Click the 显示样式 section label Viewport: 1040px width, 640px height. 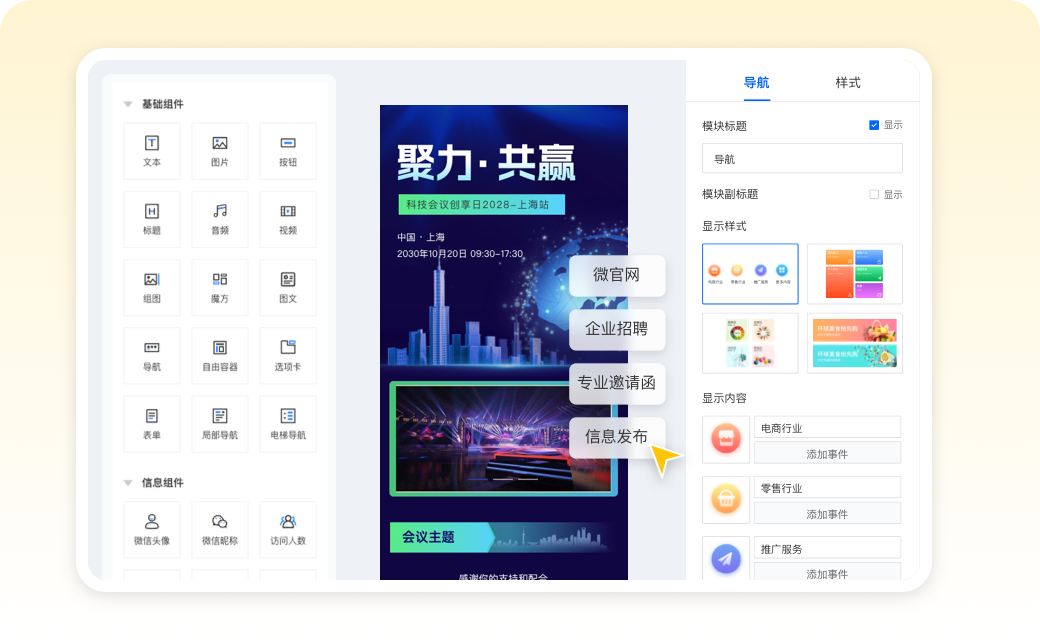pyautogui.click(x=724, y=226)
